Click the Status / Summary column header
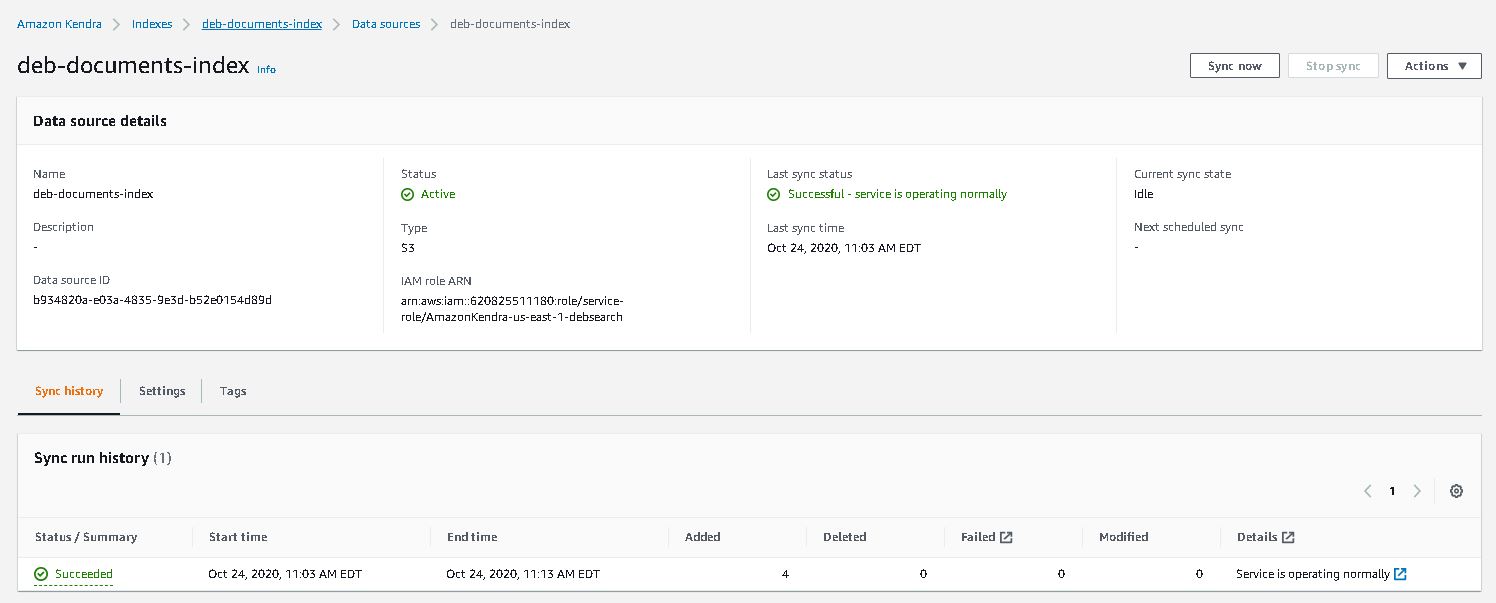 click(86, 537)
